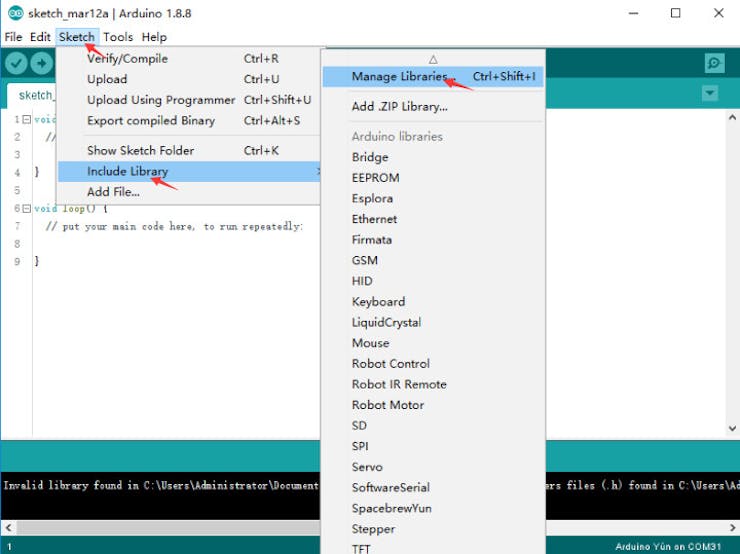This screenshot has height=554, width=740.
Task: Include the TFT library
Action: click(x=433, y=547)
